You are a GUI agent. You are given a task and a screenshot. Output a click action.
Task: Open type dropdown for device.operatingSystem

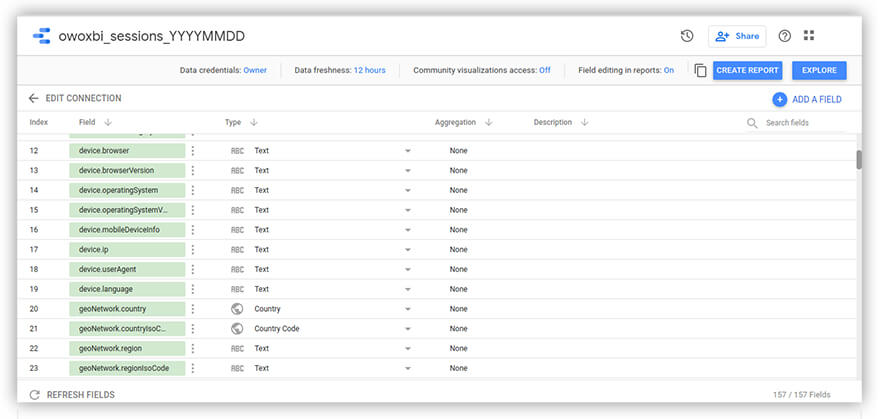pos(408,191)
